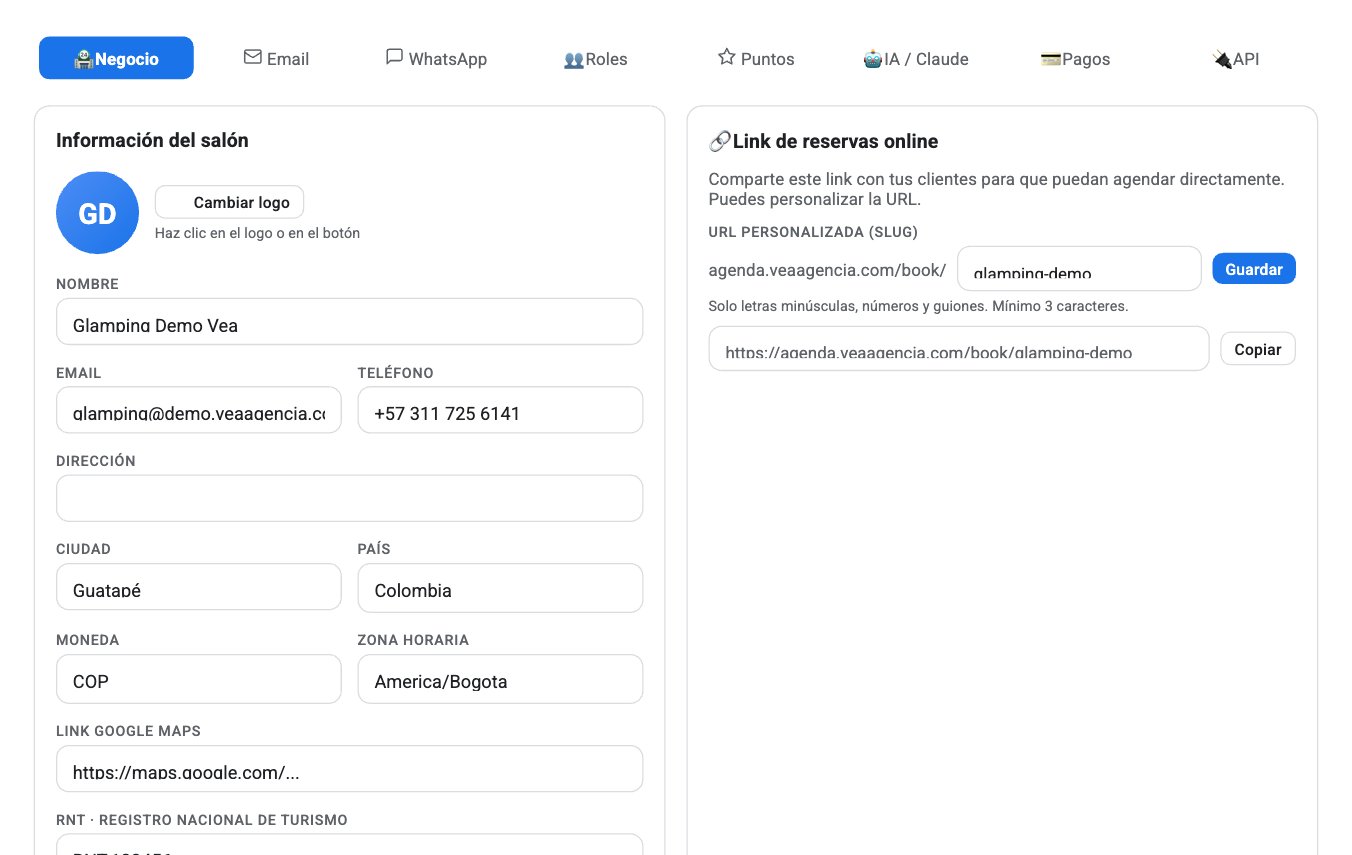
Task: Click the "Información del salón" heading
Action: pos(152,140)
